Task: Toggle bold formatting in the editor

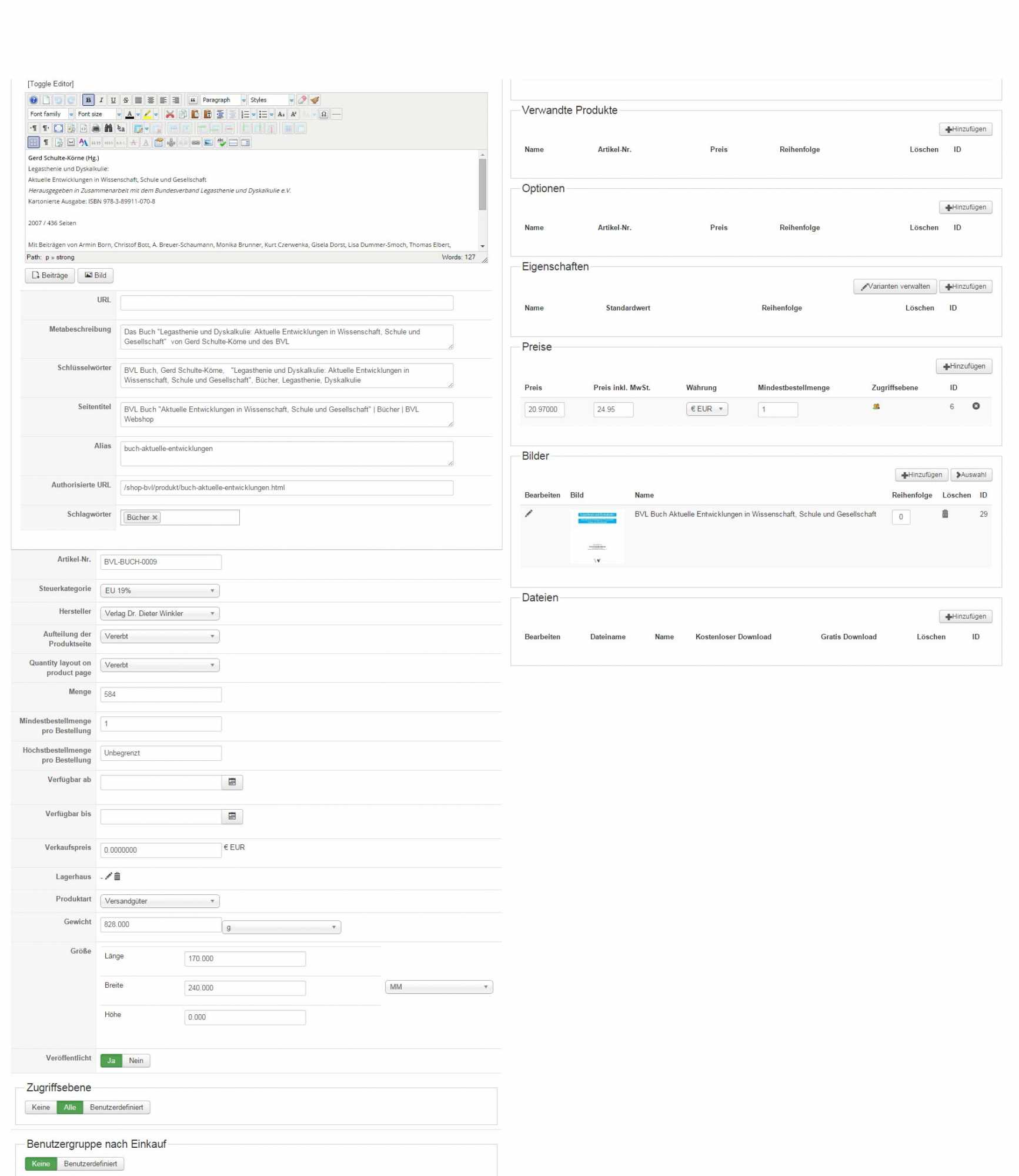Action: (88, 100)
